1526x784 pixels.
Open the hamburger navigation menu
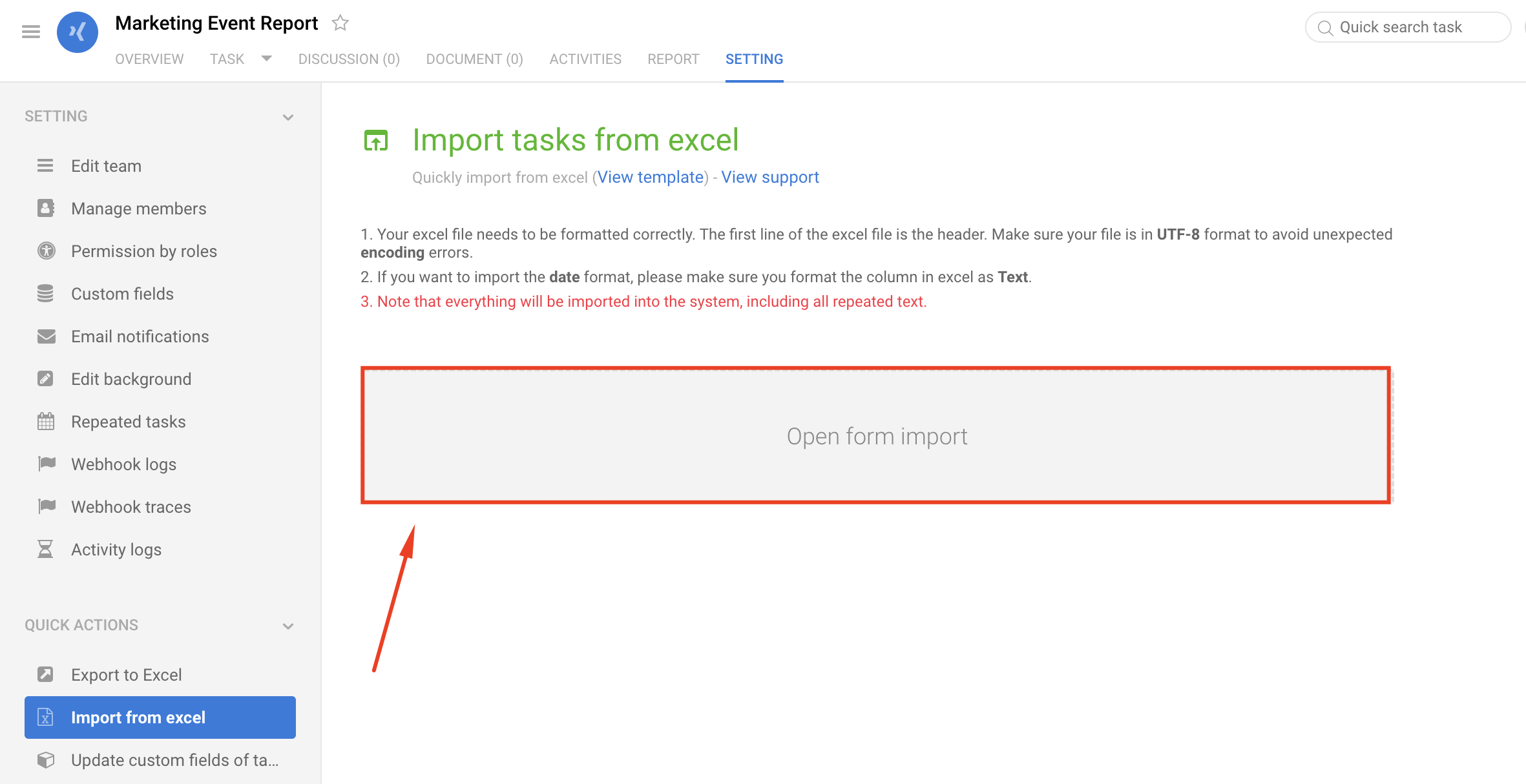[x=30, y=32]
